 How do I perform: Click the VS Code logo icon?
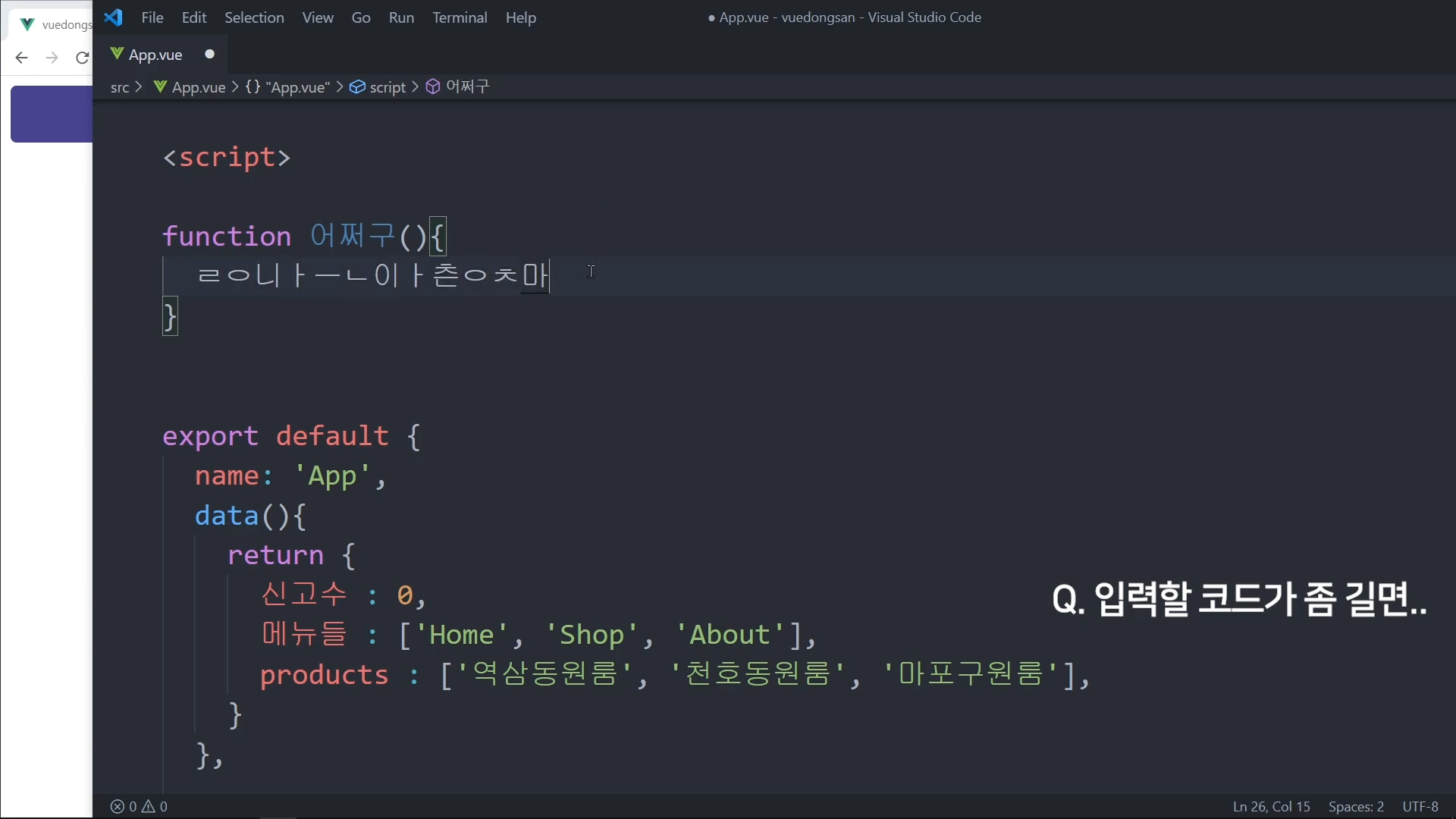[x=114, y=17]
